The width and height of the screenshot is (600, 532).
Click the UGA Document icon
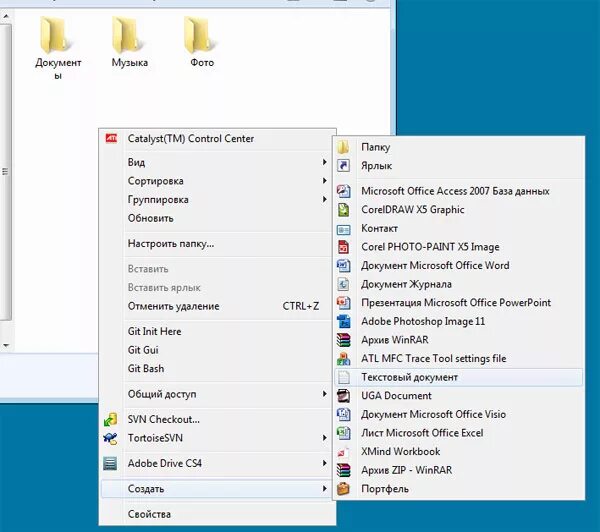click(343, 396)
